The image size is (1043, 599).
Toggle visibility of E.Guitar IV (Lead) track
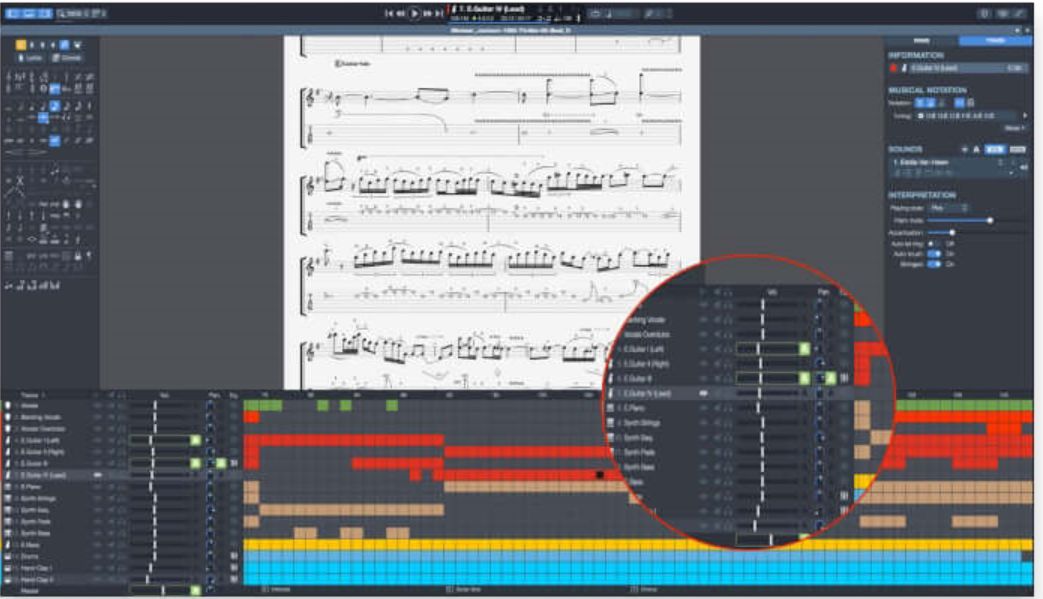click(97, 475)
